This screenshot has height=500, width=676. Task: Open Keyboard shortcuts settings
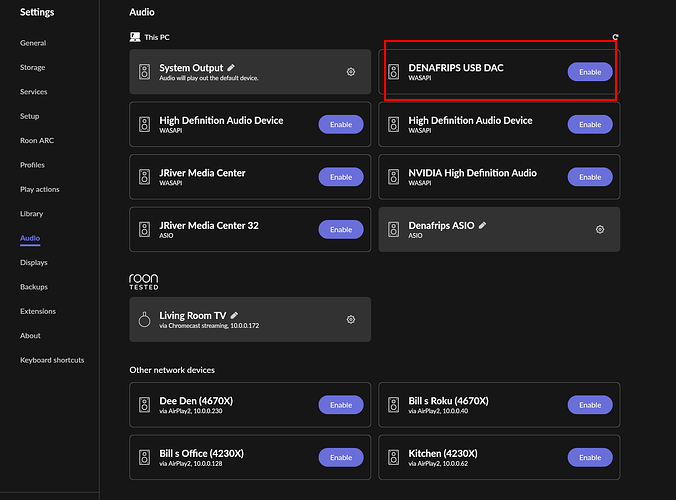[52, 360]
